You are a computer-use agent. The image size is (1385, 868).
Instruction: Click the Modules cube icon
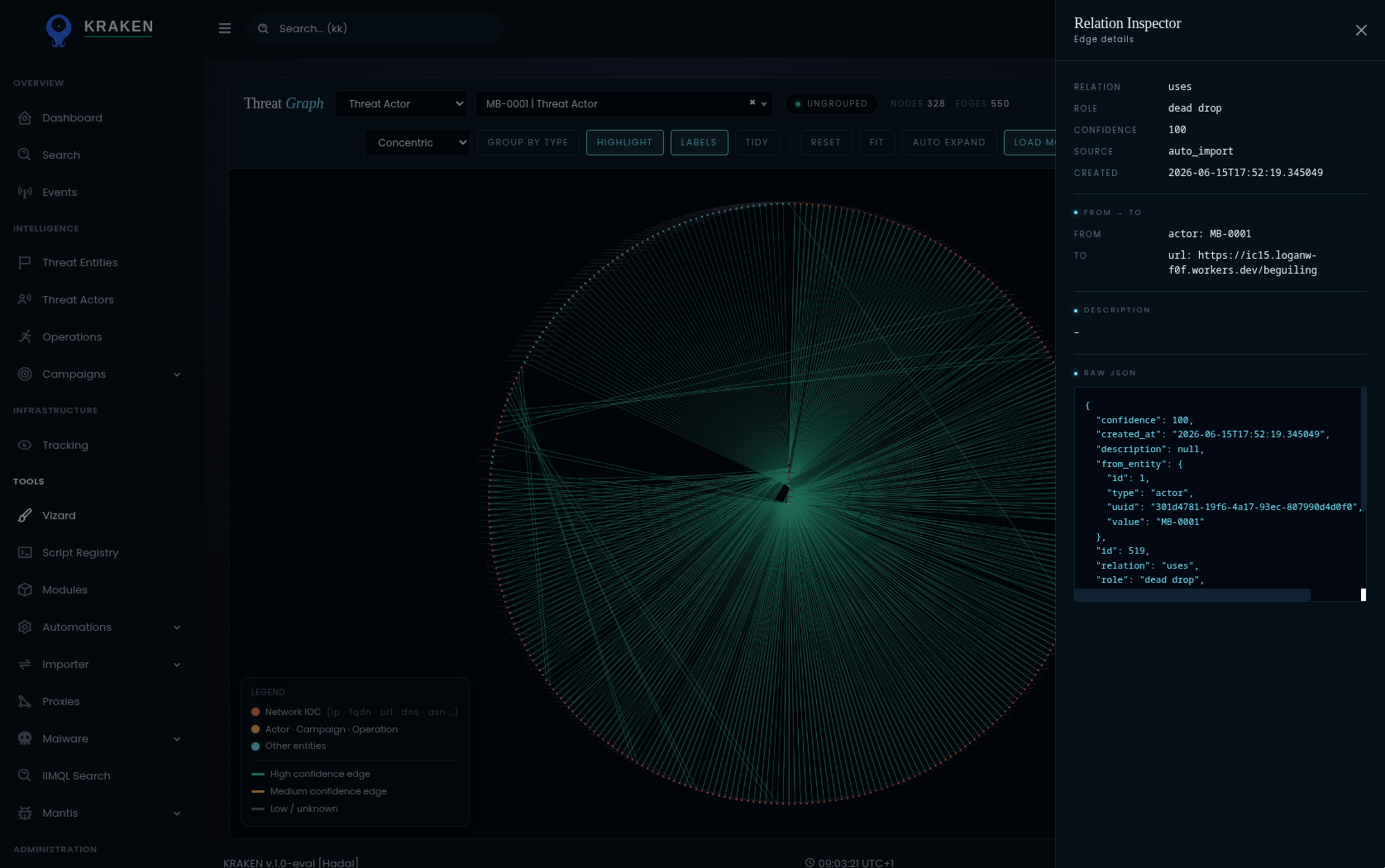point(25,589)
